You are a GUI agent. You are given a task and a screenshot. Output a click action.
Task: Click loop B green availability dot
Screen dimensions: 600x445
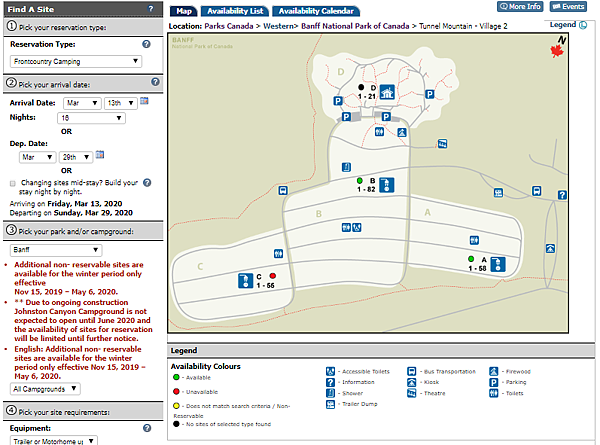click(360, 180)
